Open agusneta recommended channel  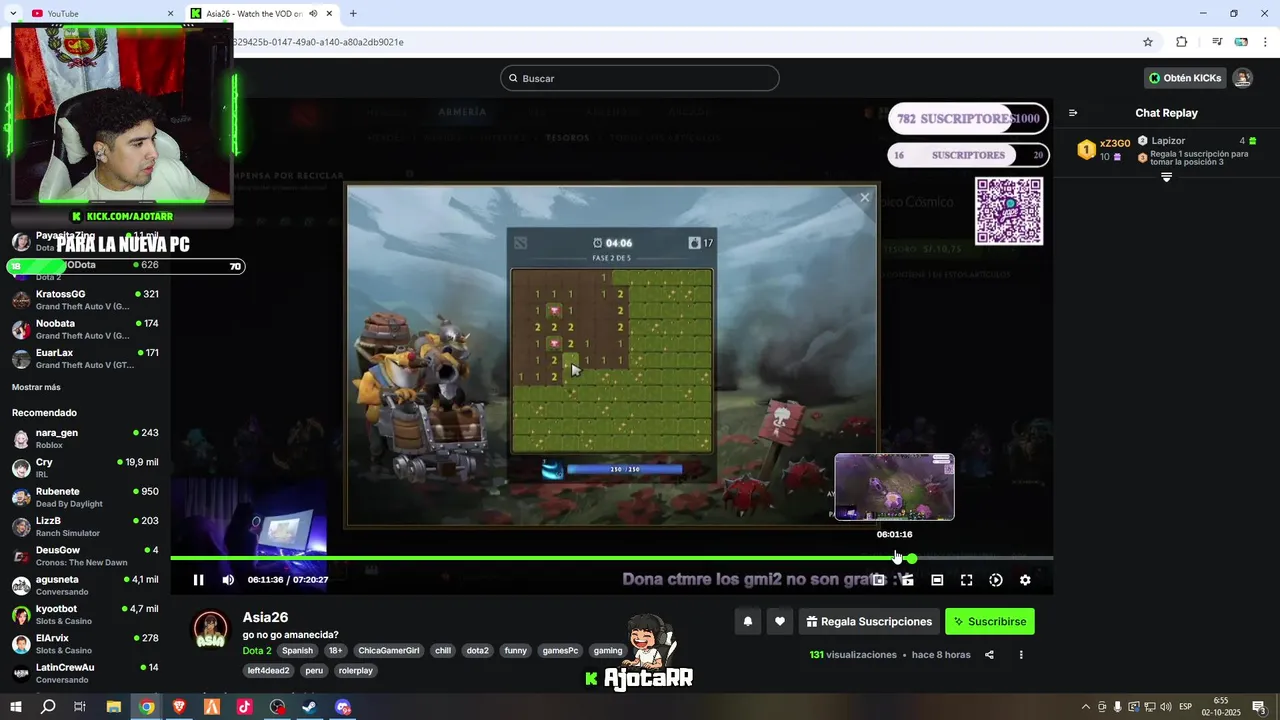85,585
